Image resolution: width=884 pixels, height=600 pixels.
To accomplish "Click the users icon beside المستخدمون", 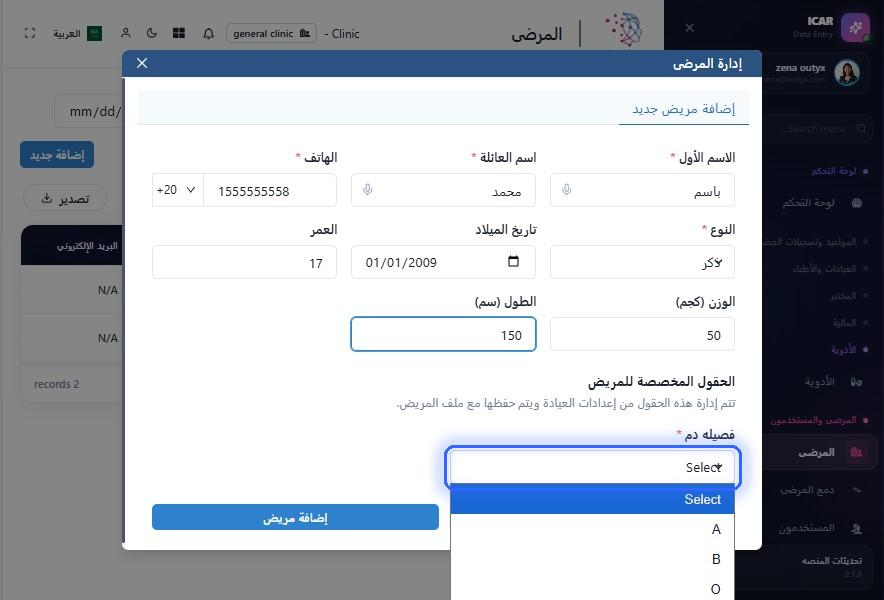I will (856, 528).
